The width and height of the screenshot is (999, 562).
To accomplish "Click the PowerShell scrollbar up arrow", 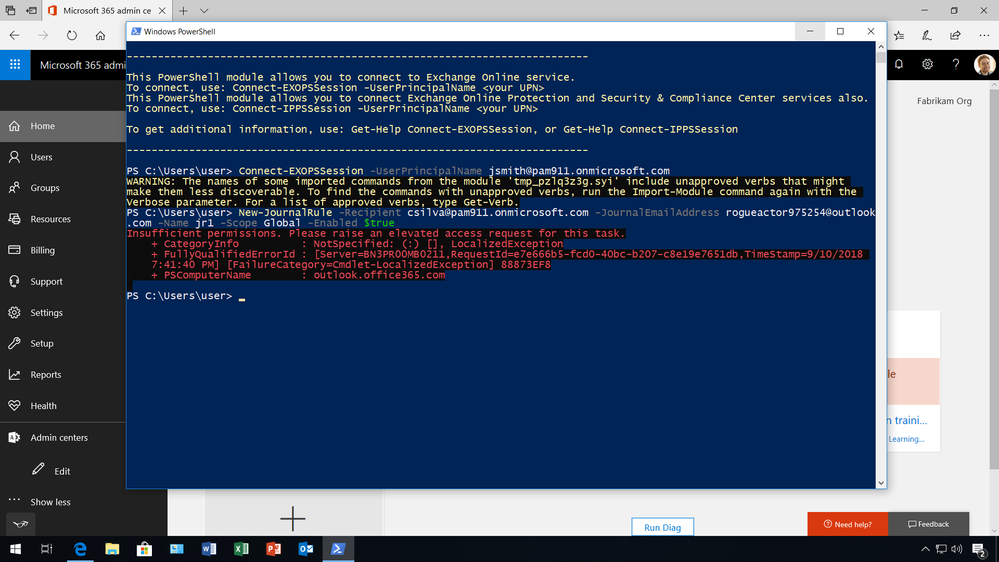I will (x=881, y=47).
